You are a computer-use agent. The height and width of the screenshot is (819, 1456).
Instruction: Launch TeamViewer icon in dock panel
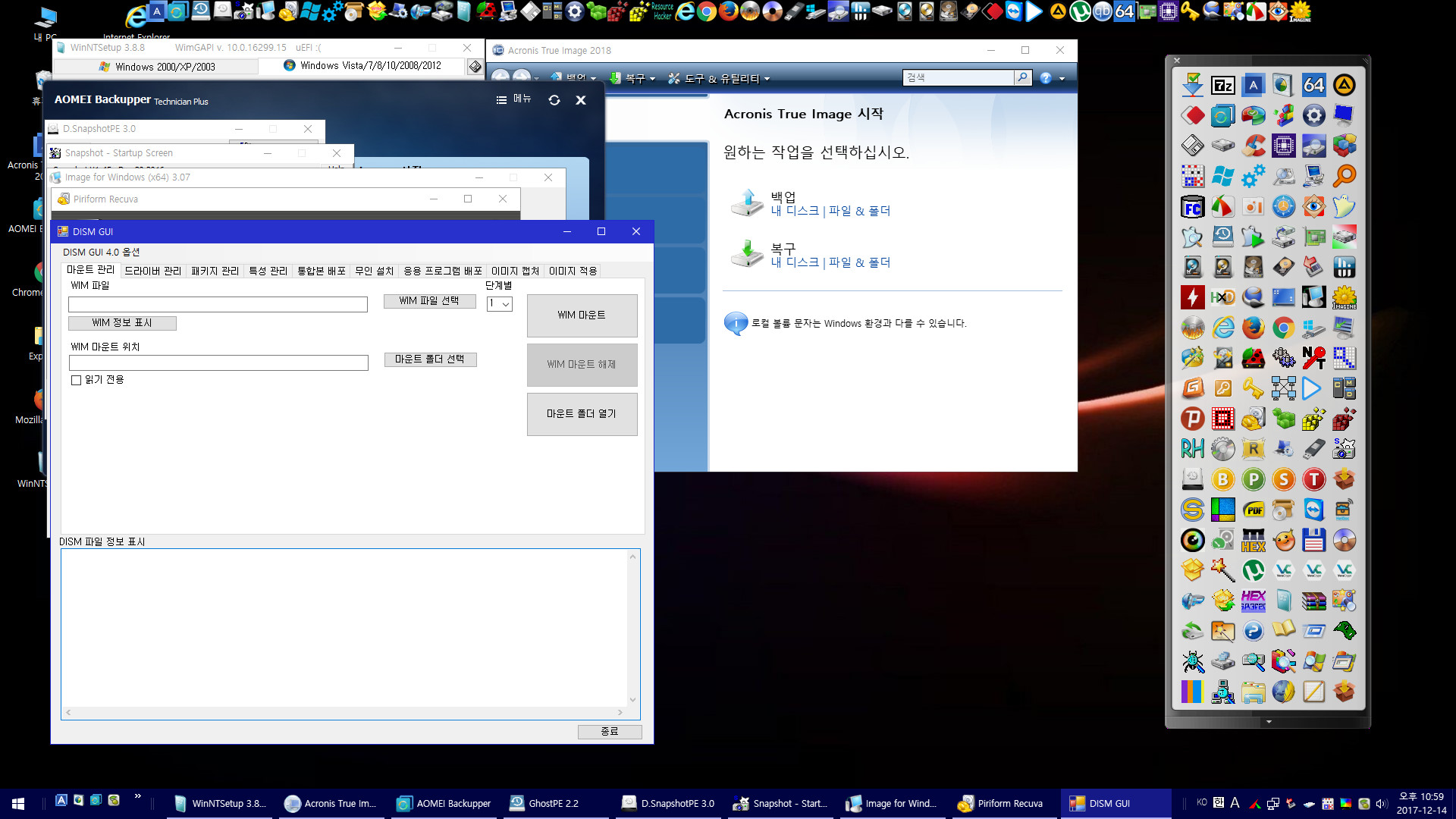[x=1313, y=510]
